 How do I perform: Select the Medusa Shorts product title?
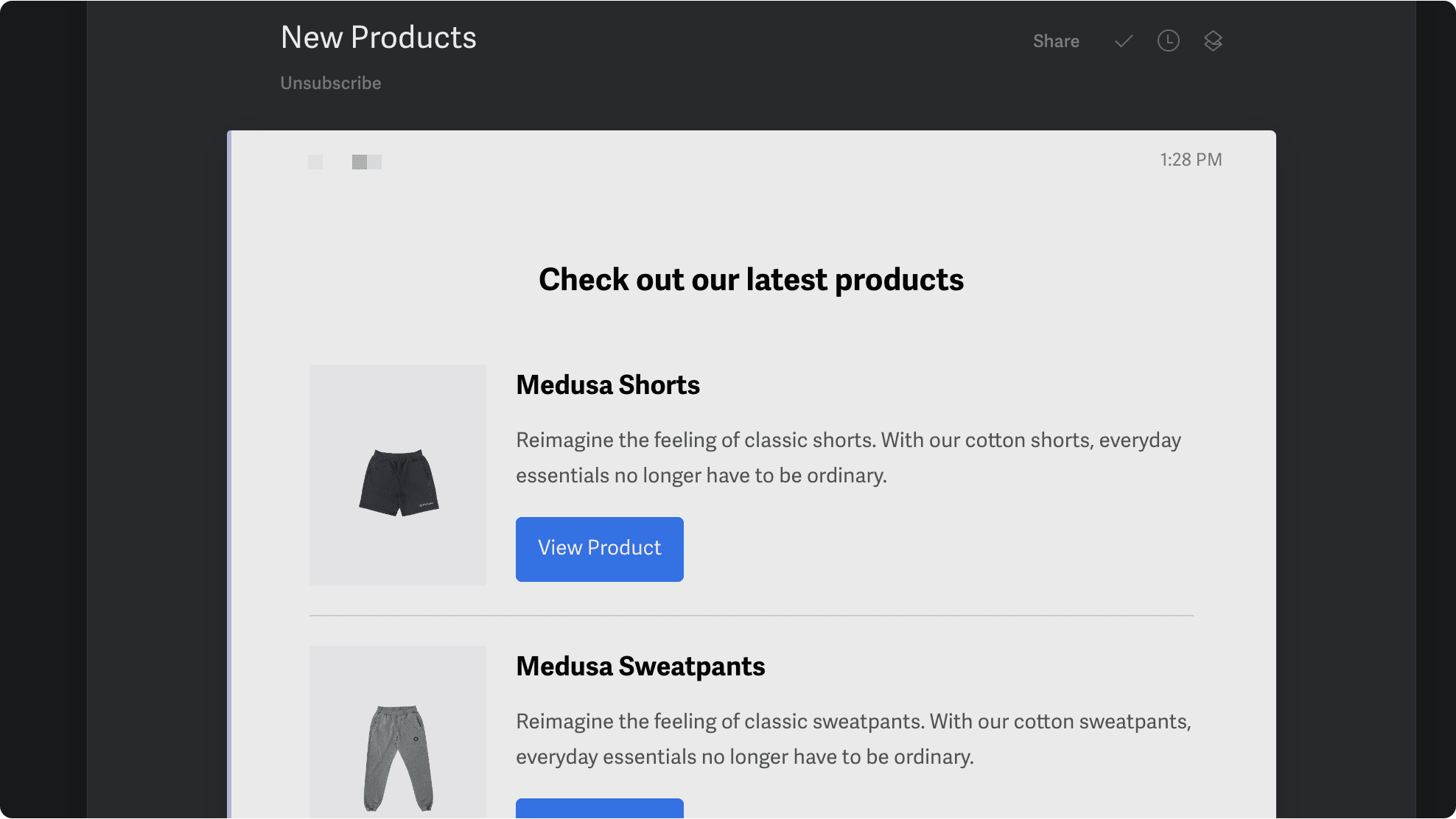coord(607,384)
